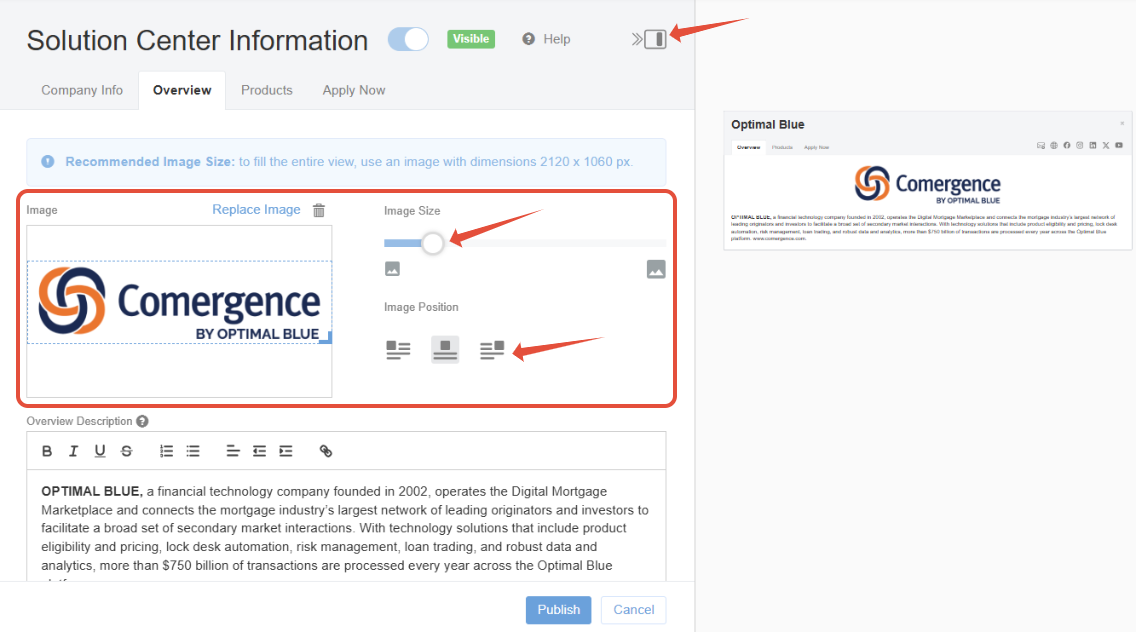Click the info icon beside Recommended Image Size
This screenshot has height=632, width=1136.
click(x=48, y=162)
